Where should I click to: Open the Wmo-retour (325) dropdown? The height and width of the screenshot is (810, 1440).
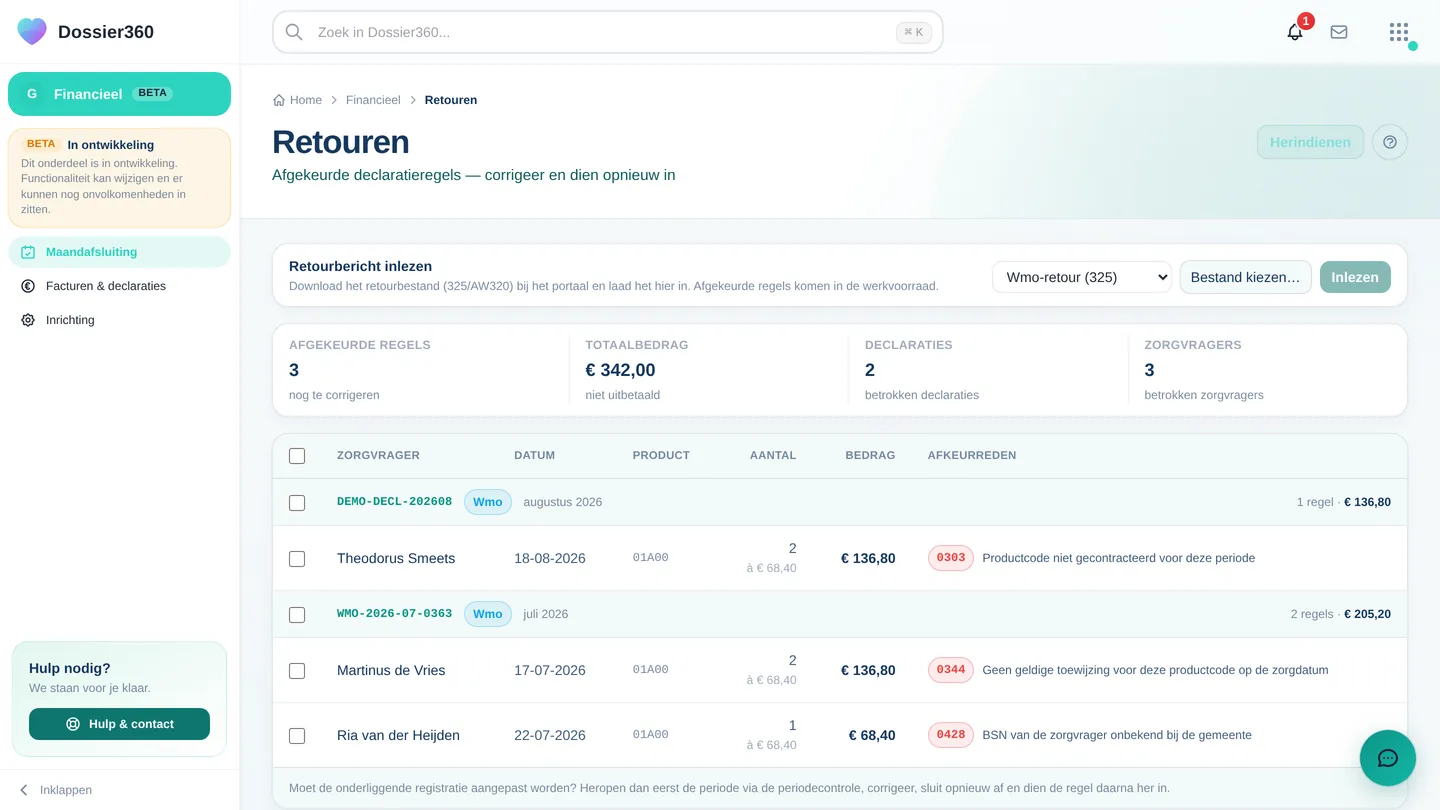pyautogui.click(x=1081, y=277)
